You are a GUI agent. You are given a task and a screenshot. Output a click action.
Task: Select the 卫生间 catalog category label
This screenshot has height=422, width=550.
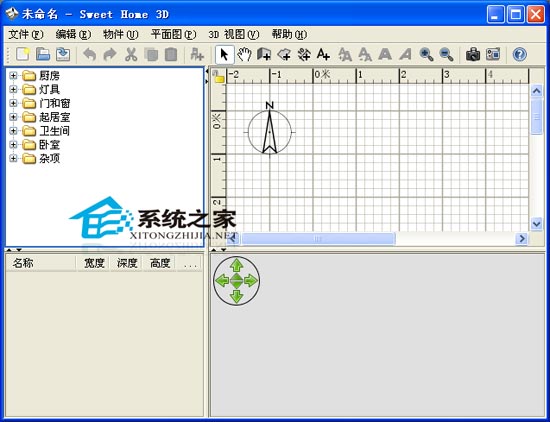coord(55,131)
